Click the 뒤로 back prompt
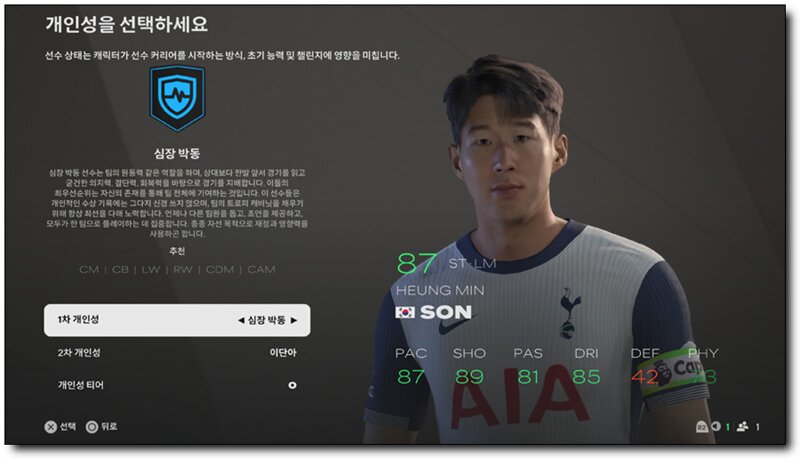 (109, 426)
